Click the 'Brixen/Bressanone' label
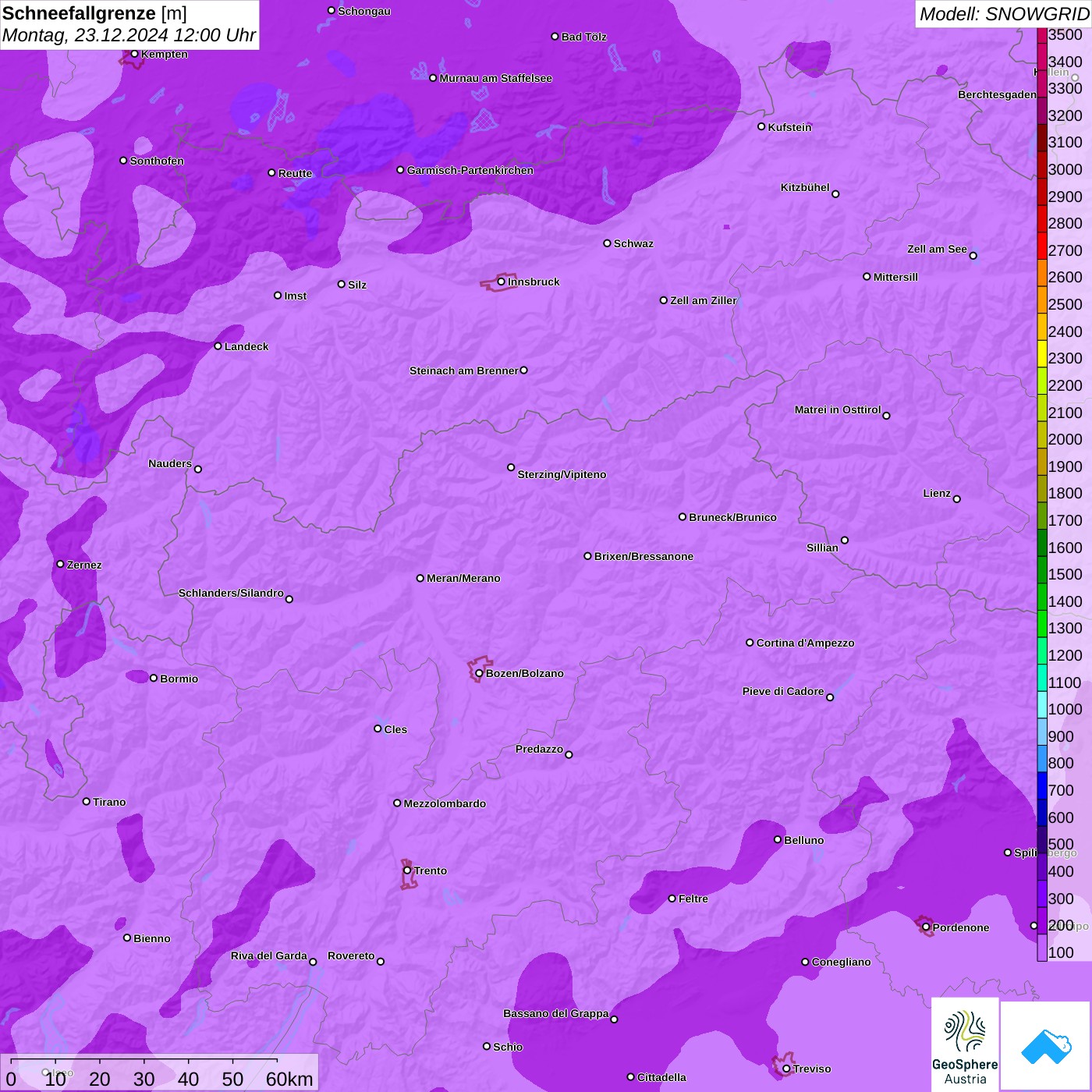The image size is (1092, 1092). pyautogui.click(x=643, y=556)
